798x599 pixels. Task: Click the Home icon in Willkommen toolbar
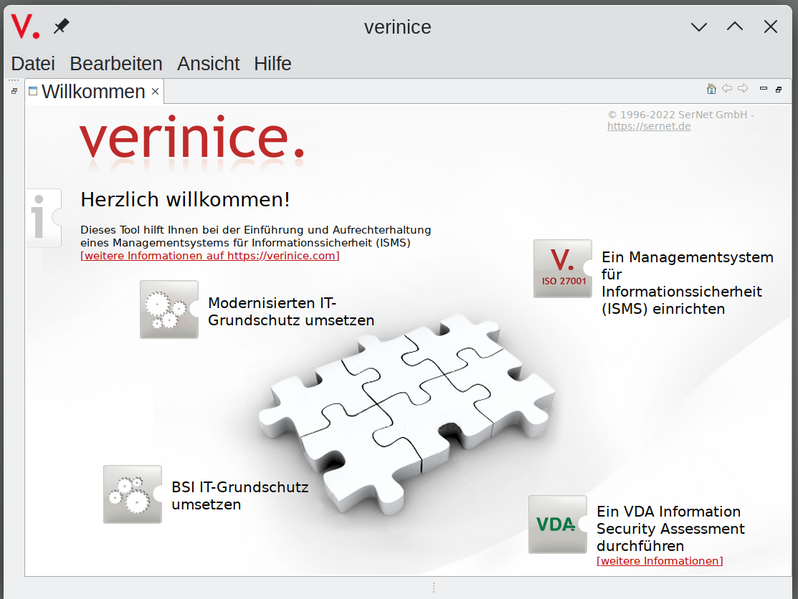coord(711,89)
